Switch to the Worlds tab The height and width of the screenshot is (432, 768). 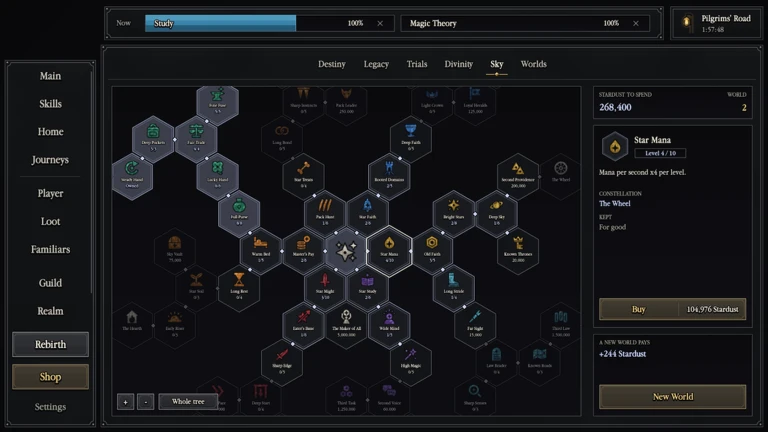(533, 64)
